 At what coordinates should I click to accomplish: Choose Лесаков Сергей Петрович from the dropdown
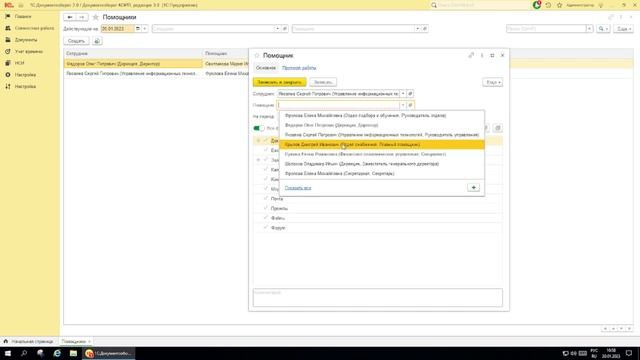click(x=382, y=135)
